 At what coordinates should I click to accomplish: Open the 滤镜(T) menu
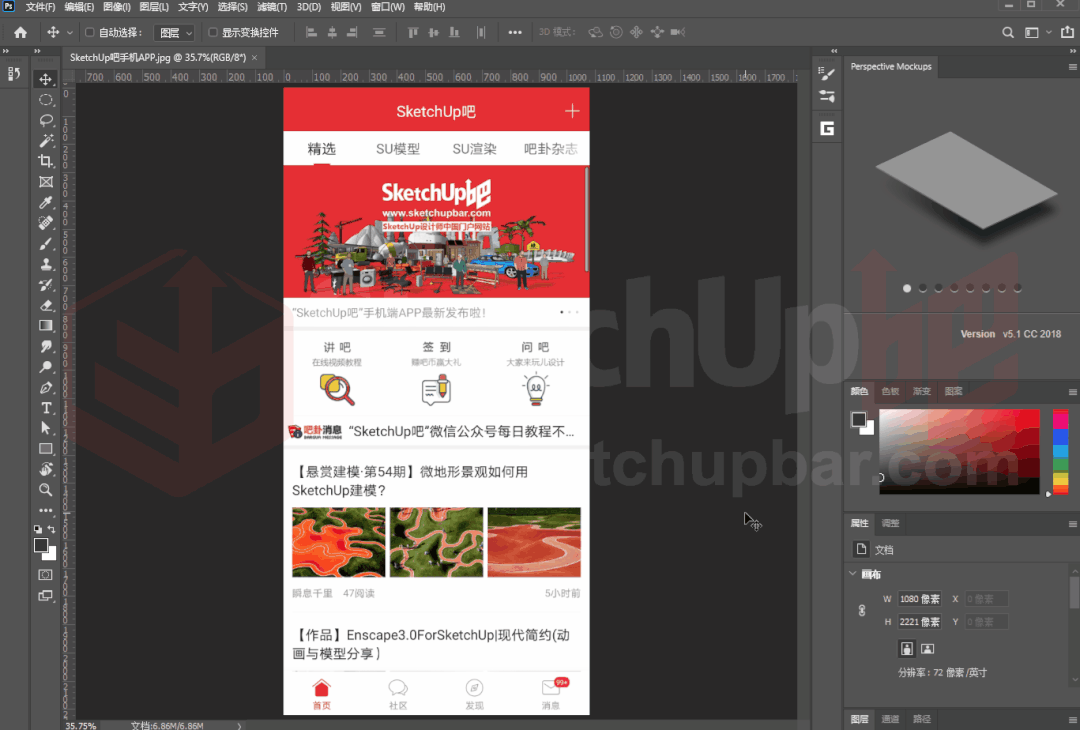[x=272, y=7]
